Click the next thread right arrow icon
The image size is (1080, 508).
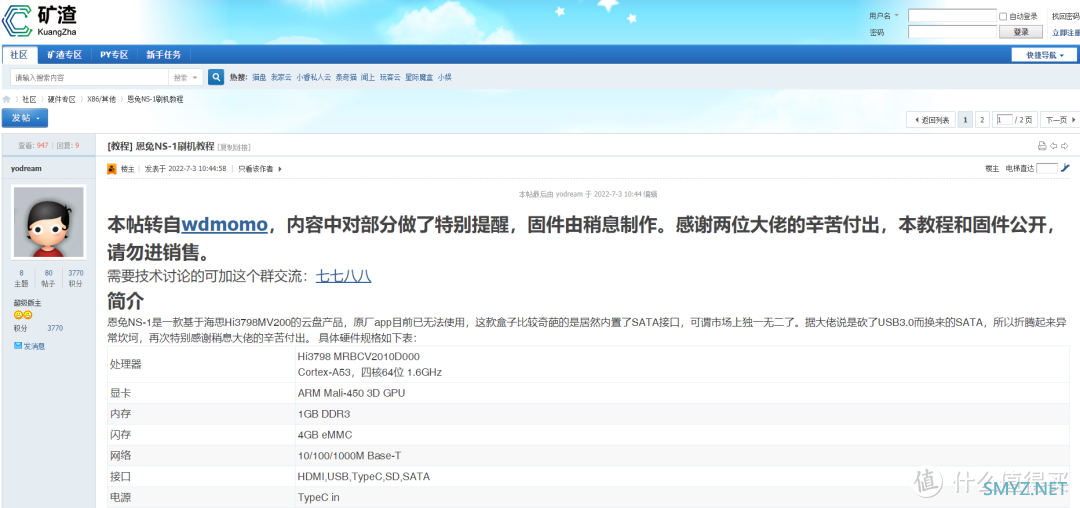tap(1065, 146)
